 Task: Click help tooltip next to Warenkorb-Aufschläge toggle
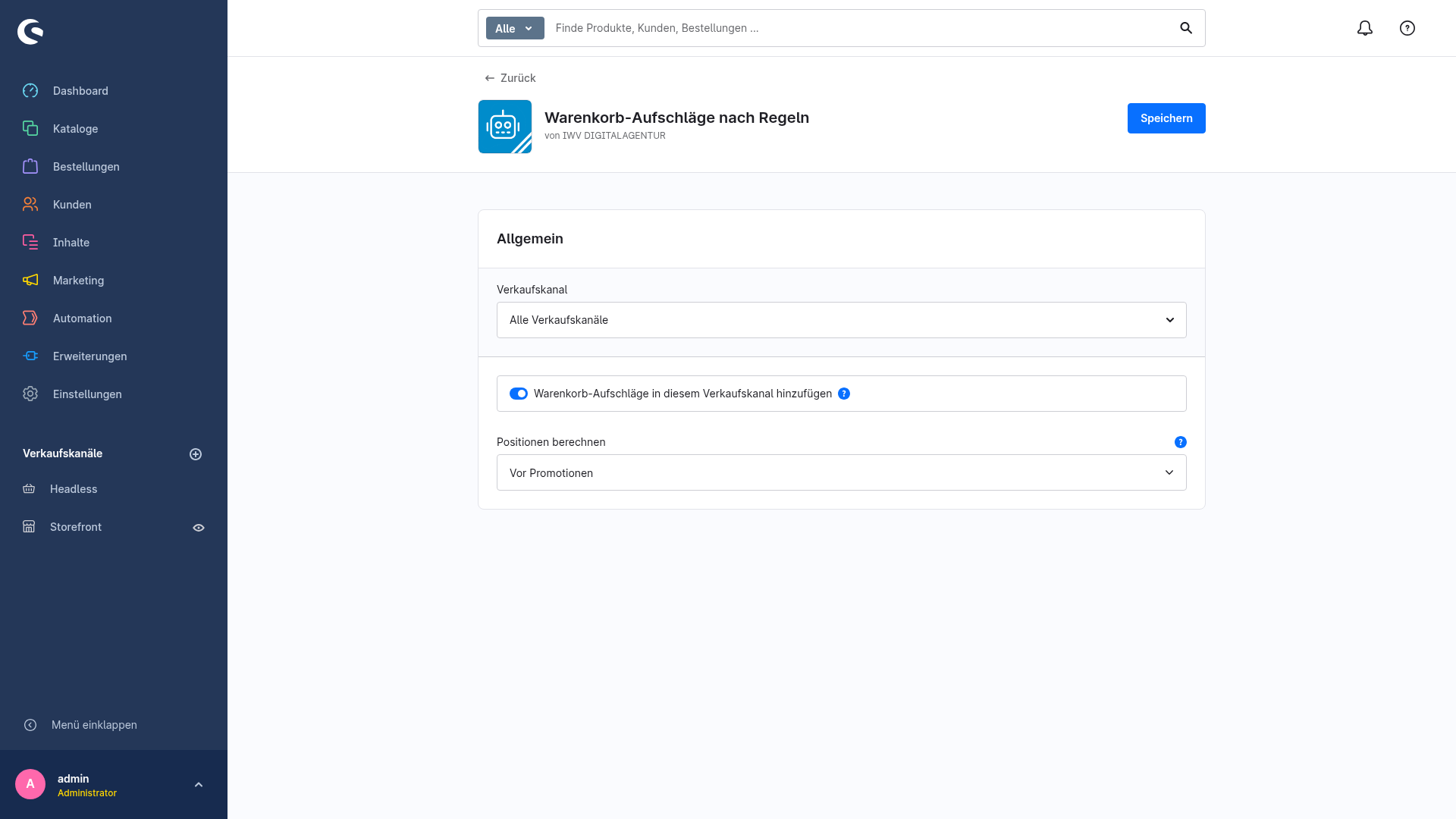click(844, 394)
